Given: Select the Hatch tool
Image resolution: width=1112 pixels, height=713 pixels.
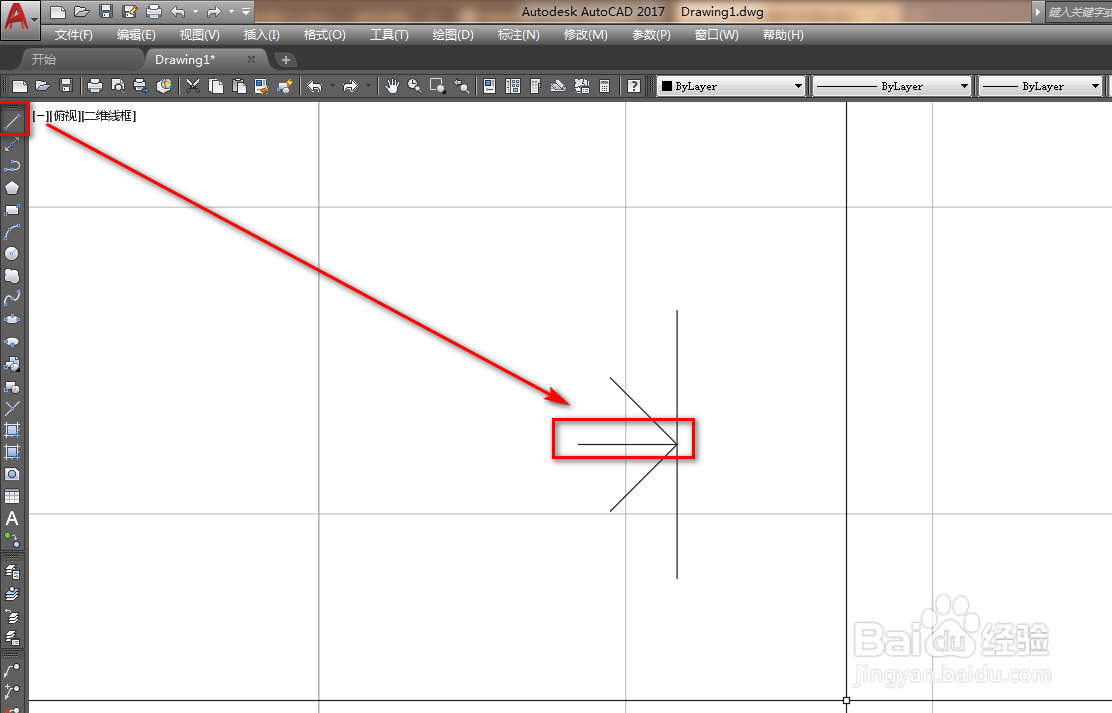Looking at the screenshot, I should pyautogui.click(x=12, y=430).
